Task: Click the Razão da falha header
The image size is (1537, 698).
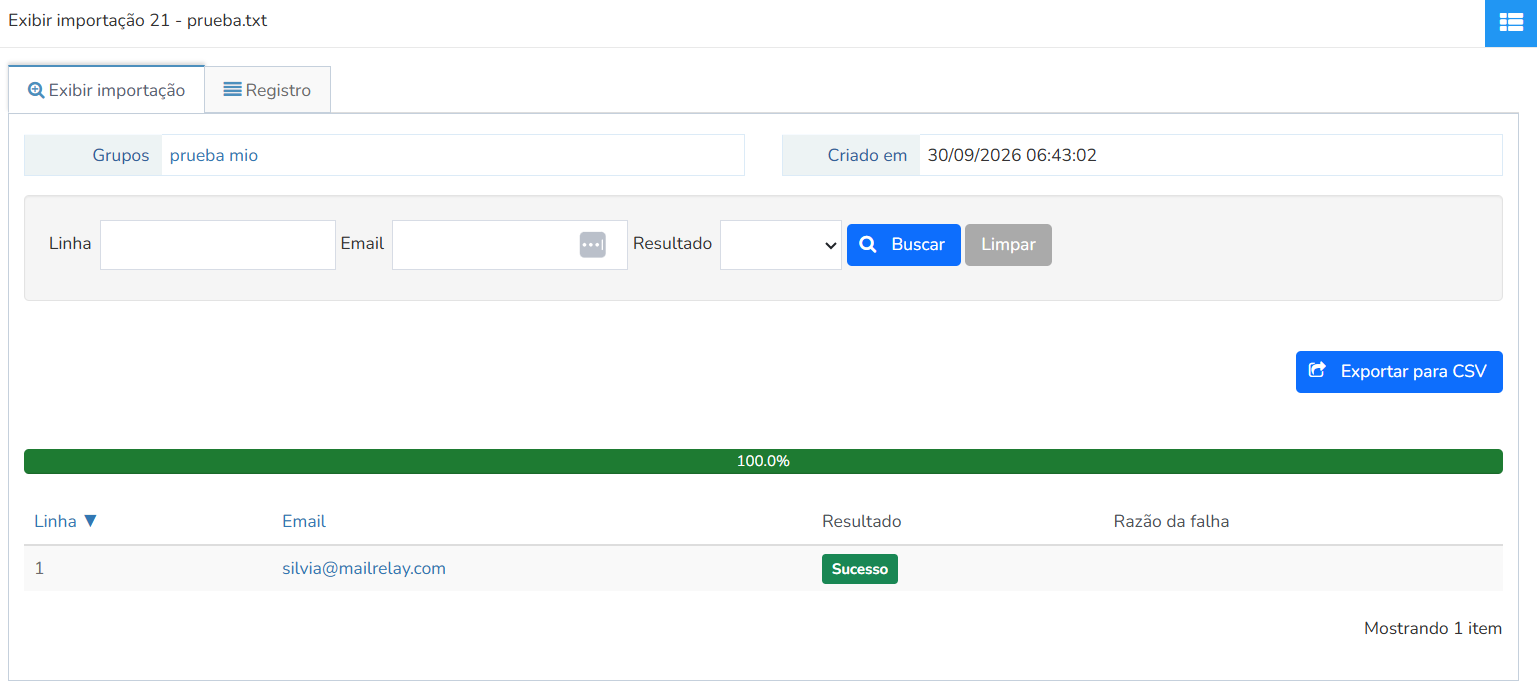Action: 1171,521
